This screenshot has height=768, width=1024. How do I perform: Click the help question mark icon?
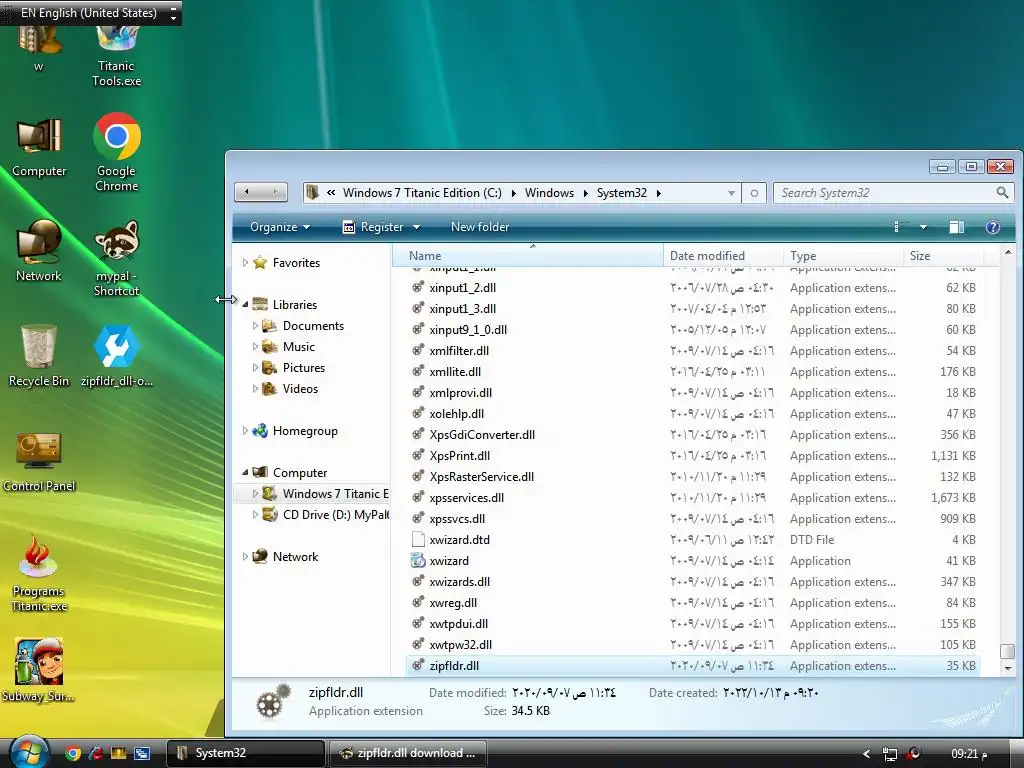pos(993,227)
